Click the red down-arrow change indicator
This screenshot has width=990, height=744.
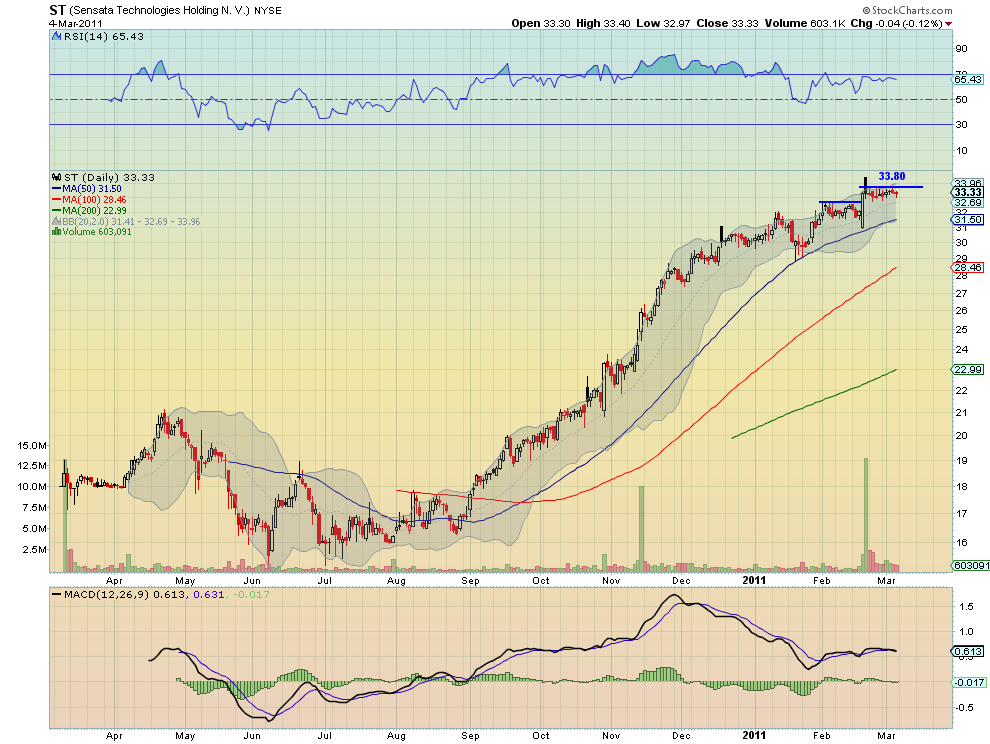pos(949,23)
